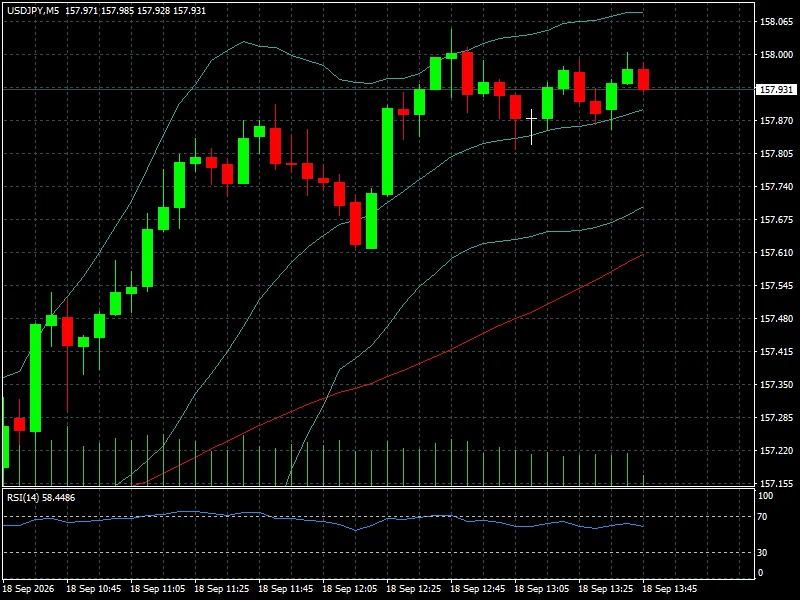Click the 18 Sep 13:45 time label
This screenshot has width=800, height=600.
click(x=669, y=588)
